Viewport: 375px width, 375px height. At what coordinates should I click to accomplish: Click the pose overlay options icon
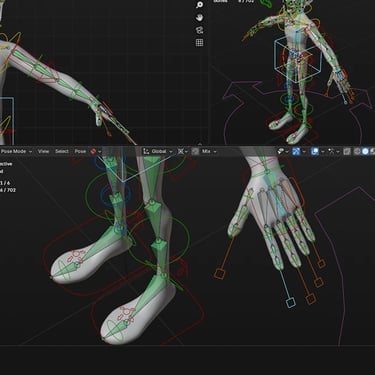point(331,152)
